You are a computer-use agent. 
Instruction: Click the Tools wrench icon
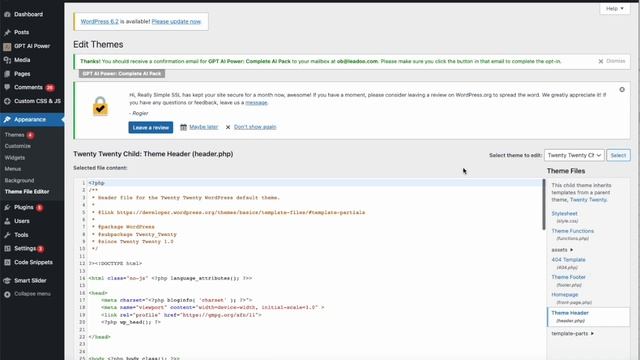click(7, 235)
